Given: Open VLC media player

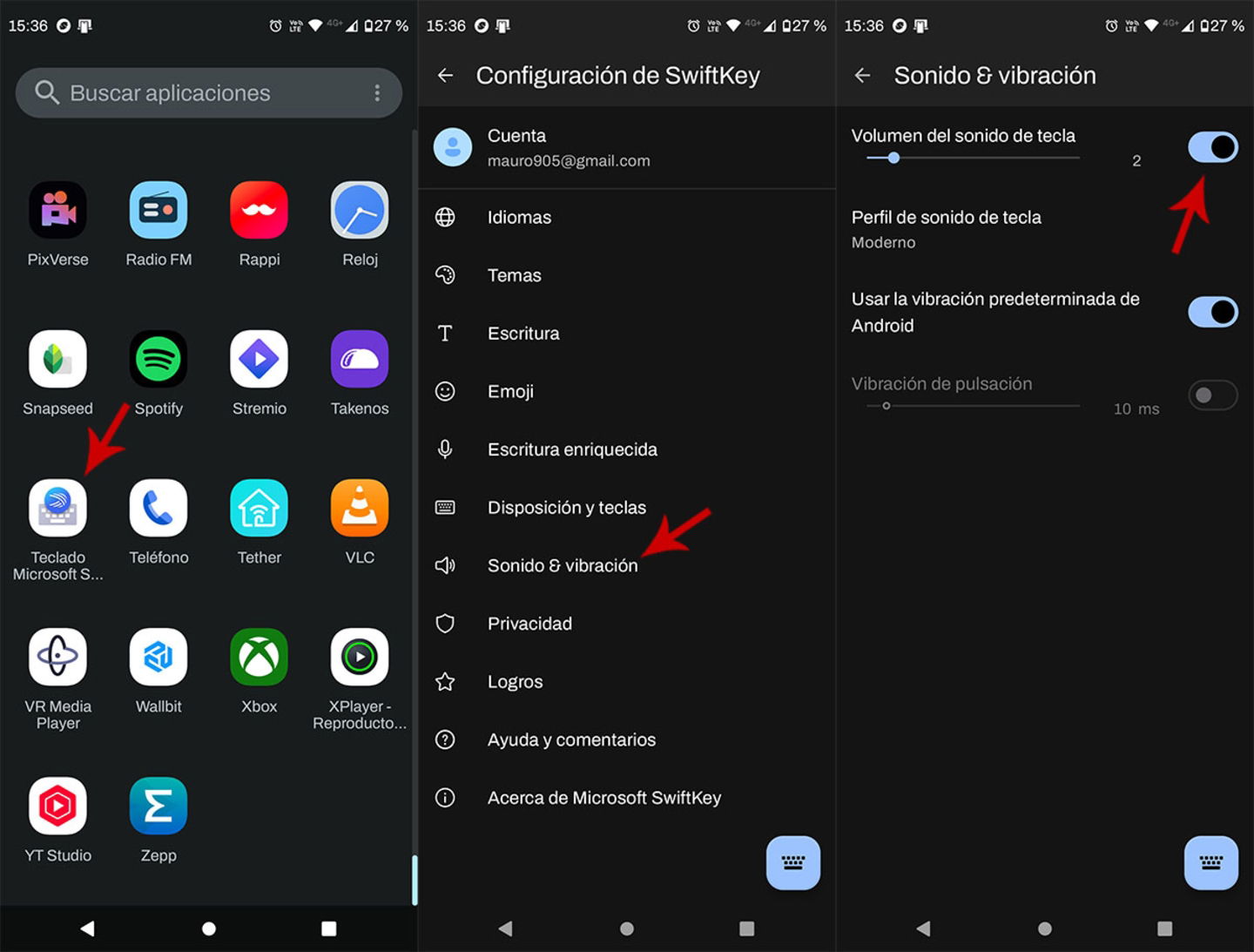Looking at the screenshot, I should click(x=360, y=508).
